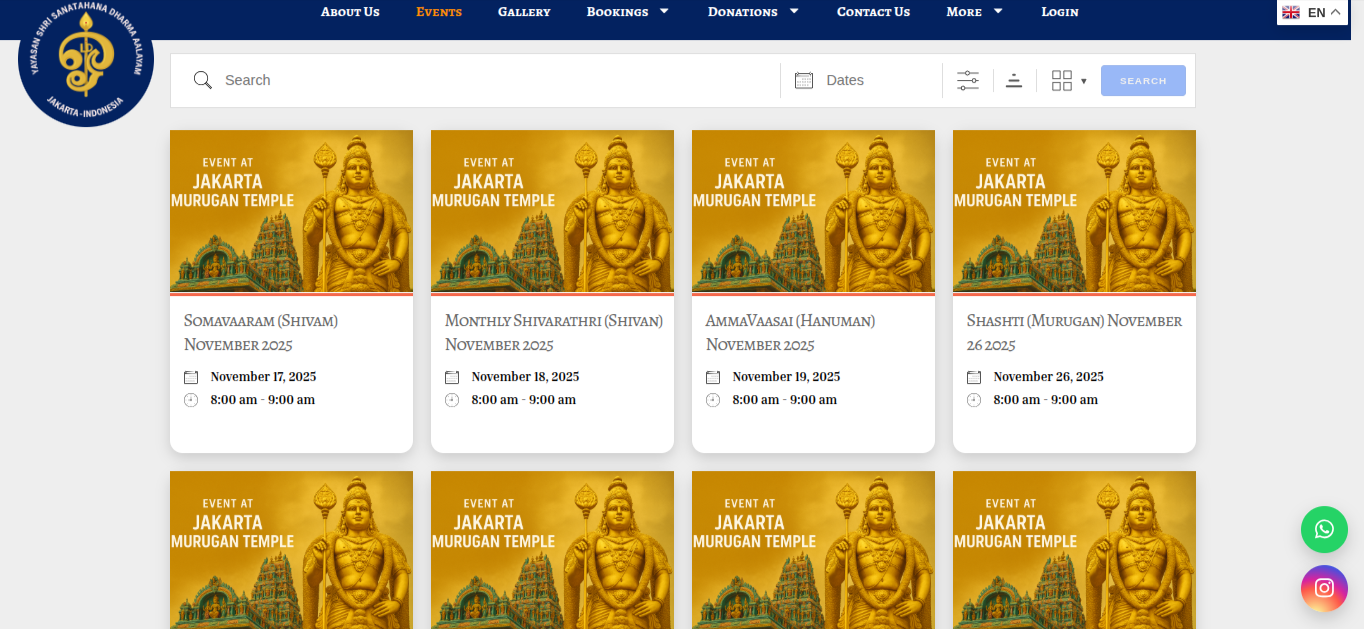This screenshot has width=1364, height=629.
Task: Open the filter options sliders icon
Action: point(967,81)
